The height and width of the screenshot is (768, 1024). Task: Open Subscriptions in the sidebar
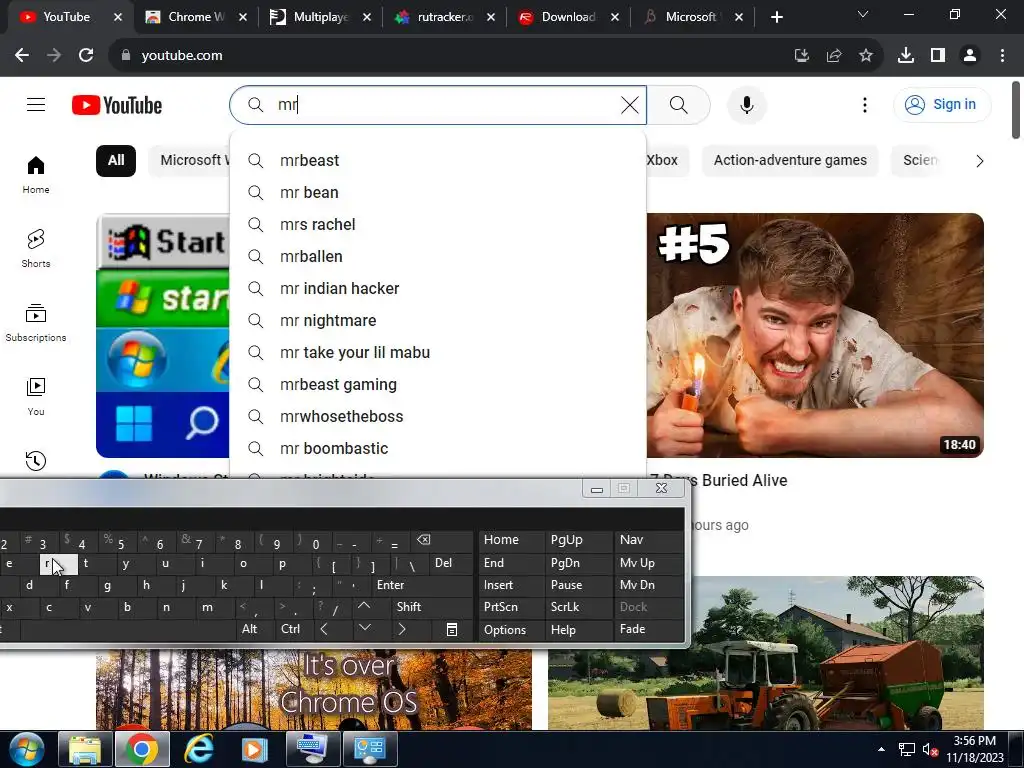(x=36, y=323)
